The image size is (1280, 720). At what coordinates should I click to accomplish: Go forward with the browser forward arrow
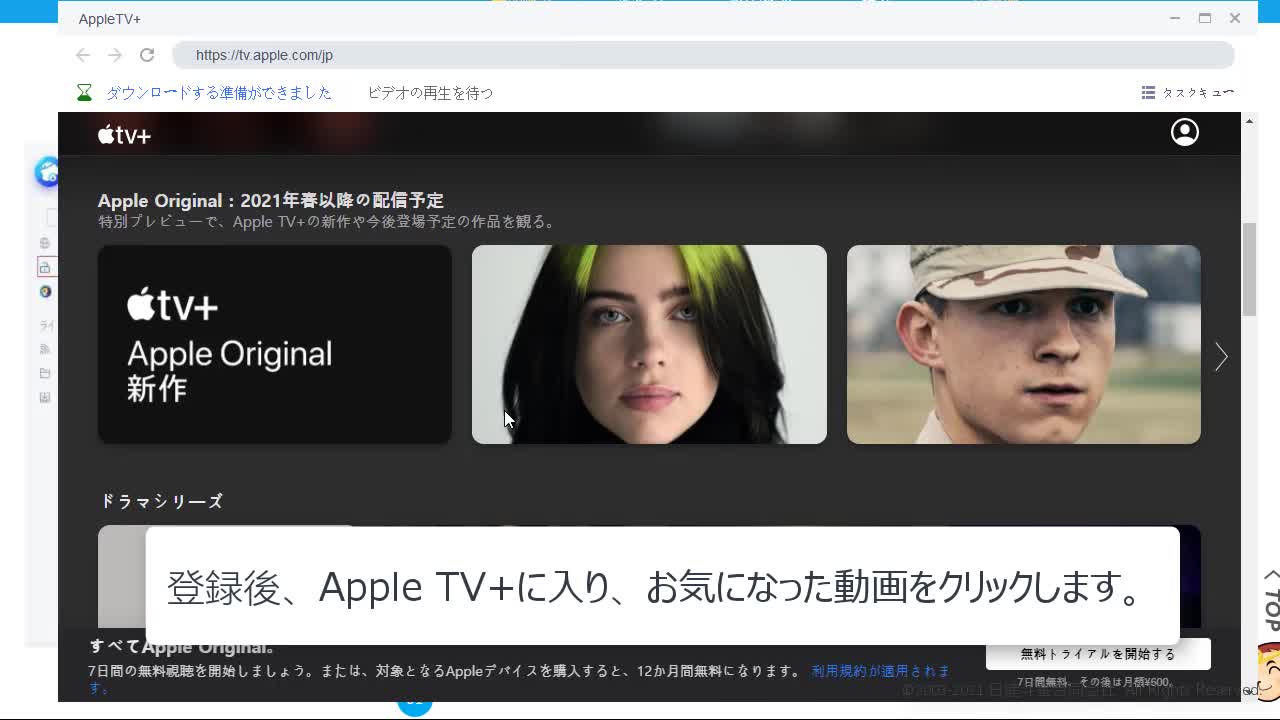[x=115, y=55]
